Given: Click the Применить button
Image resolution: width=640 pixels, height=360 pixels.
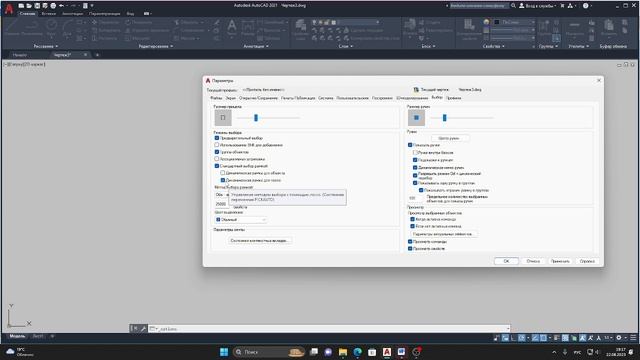Looking at the screenshot, I should click(560, 261).
